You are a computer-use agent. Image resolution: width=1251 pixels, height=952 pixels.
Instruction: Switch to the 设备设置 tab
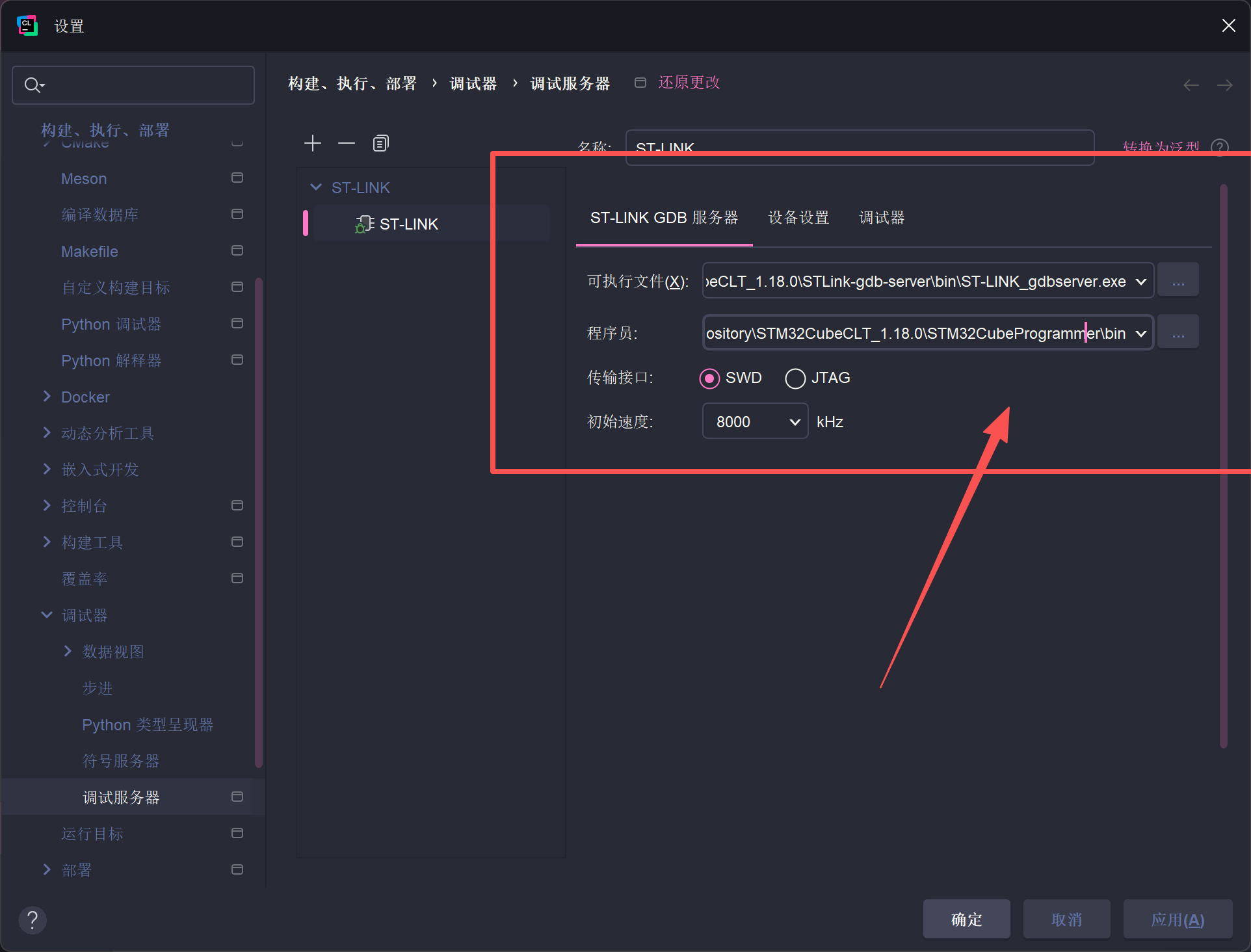tap(799, 218)
